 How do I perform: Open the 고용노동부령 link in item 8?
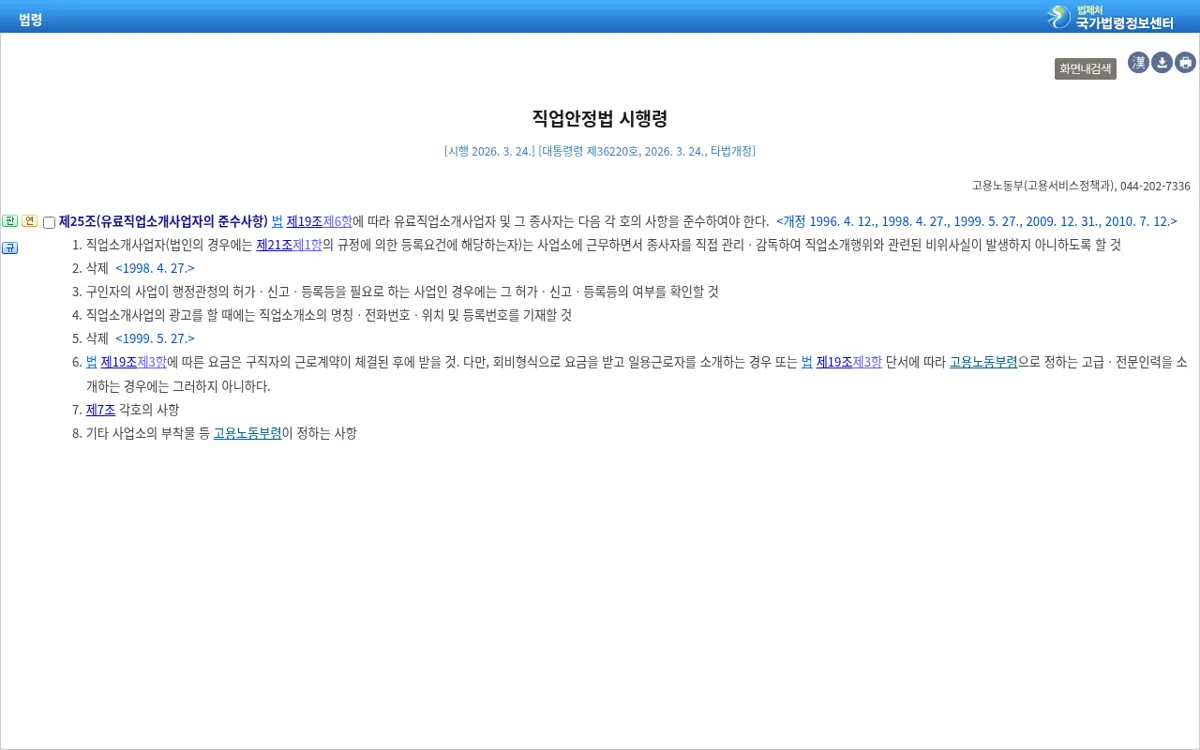click(x=247, y=433)
